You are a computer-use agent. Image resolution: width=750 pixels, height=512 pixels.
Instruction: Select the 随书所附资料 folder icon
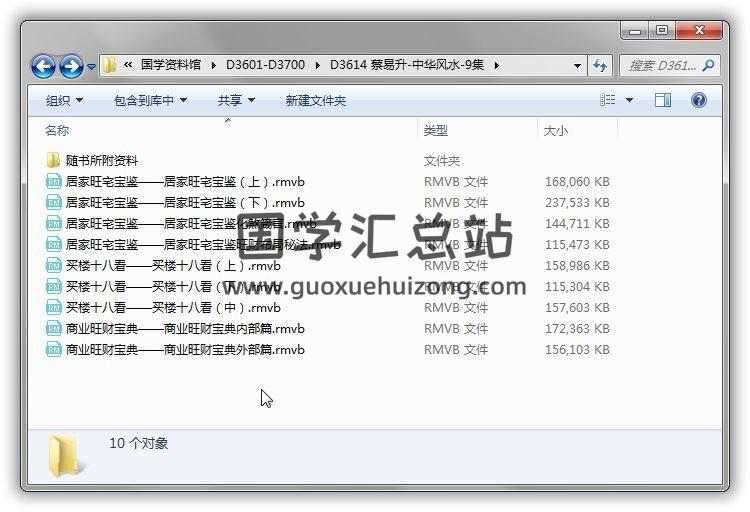point(53,160)
